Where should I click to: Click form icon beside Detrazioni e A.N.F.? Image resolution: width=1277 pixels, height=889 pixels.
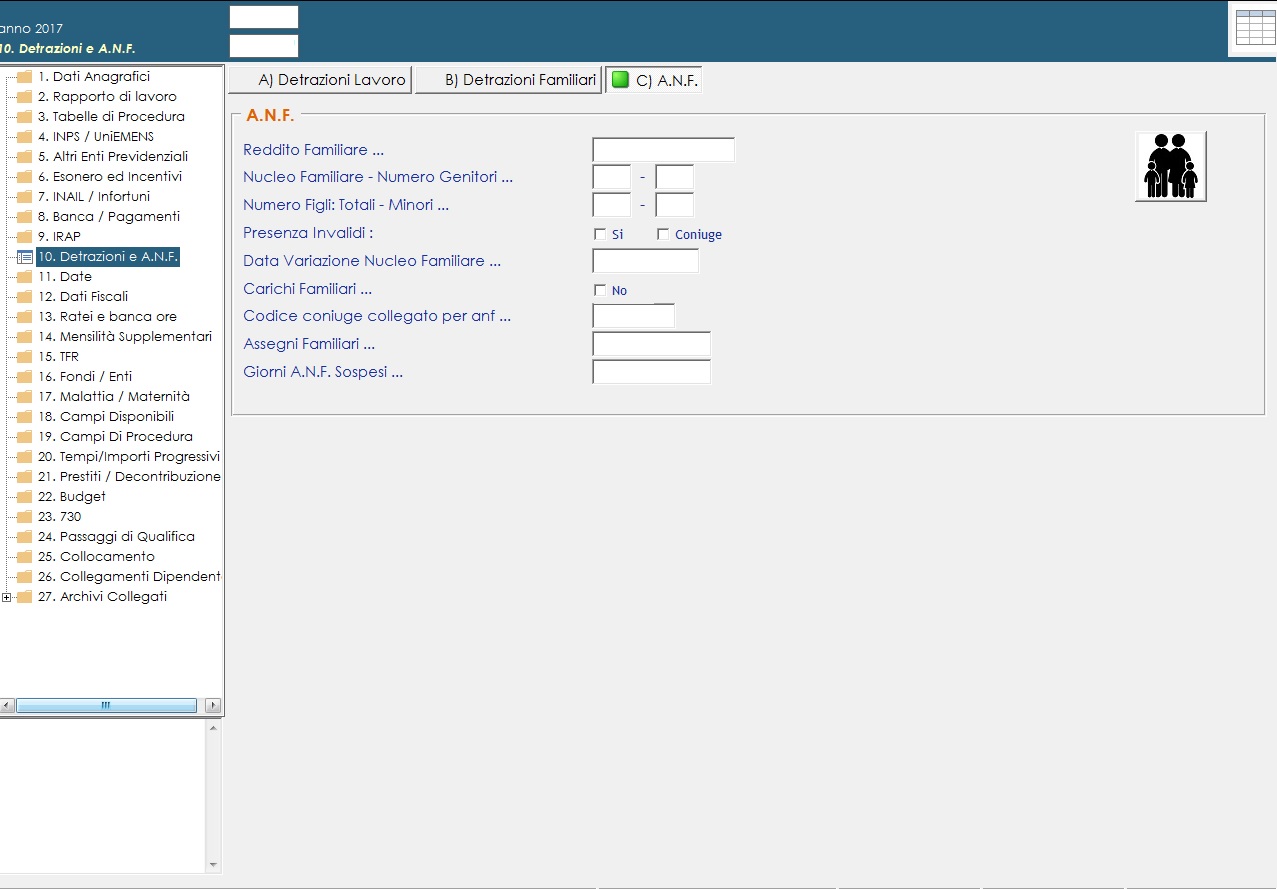point(25,257)
